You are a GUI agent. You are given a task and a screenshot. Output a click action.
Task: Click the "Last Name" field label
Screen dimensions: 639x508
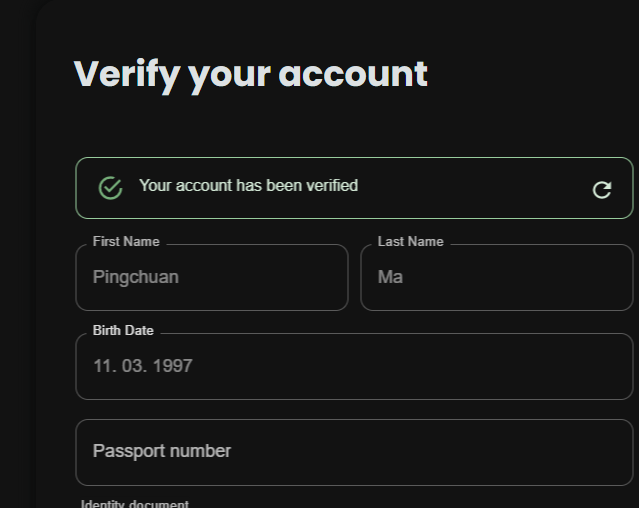click(x=410, y=242)
